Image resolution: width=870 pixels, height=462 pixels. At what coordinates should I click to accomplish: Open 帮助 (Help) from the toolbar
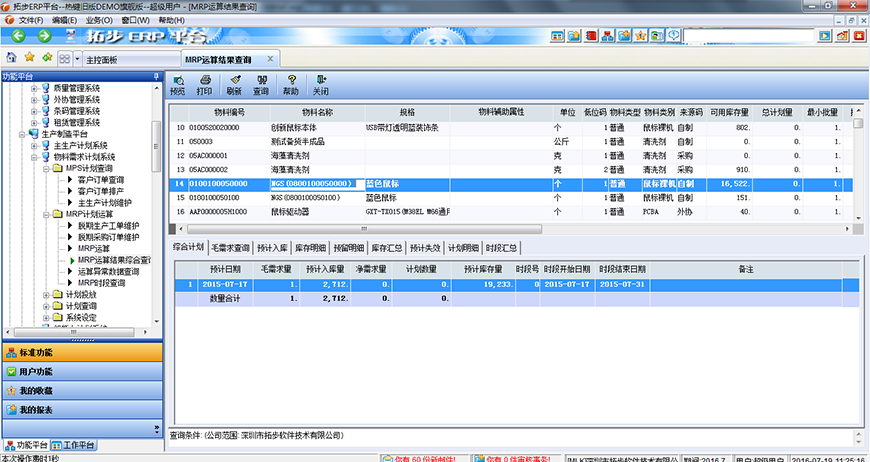pyautogui.click(x=291, y=84)
